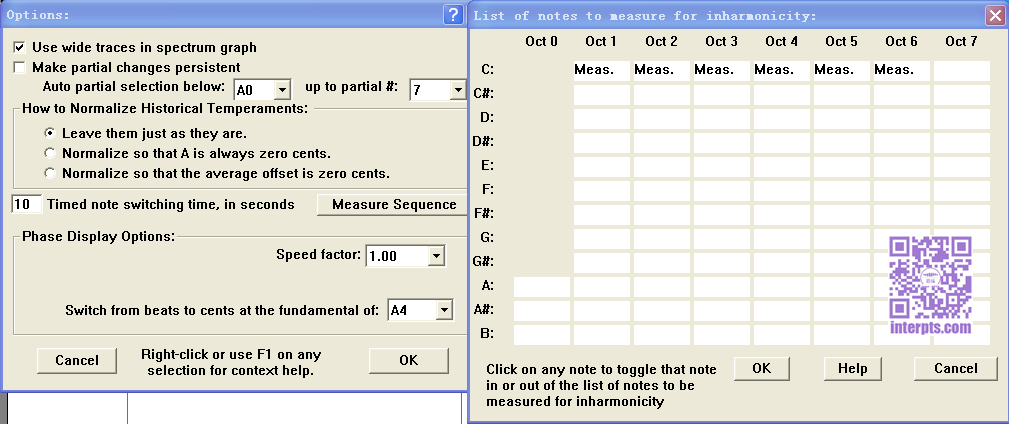Click the question mark help icon in Options

[x=452, y=15]
